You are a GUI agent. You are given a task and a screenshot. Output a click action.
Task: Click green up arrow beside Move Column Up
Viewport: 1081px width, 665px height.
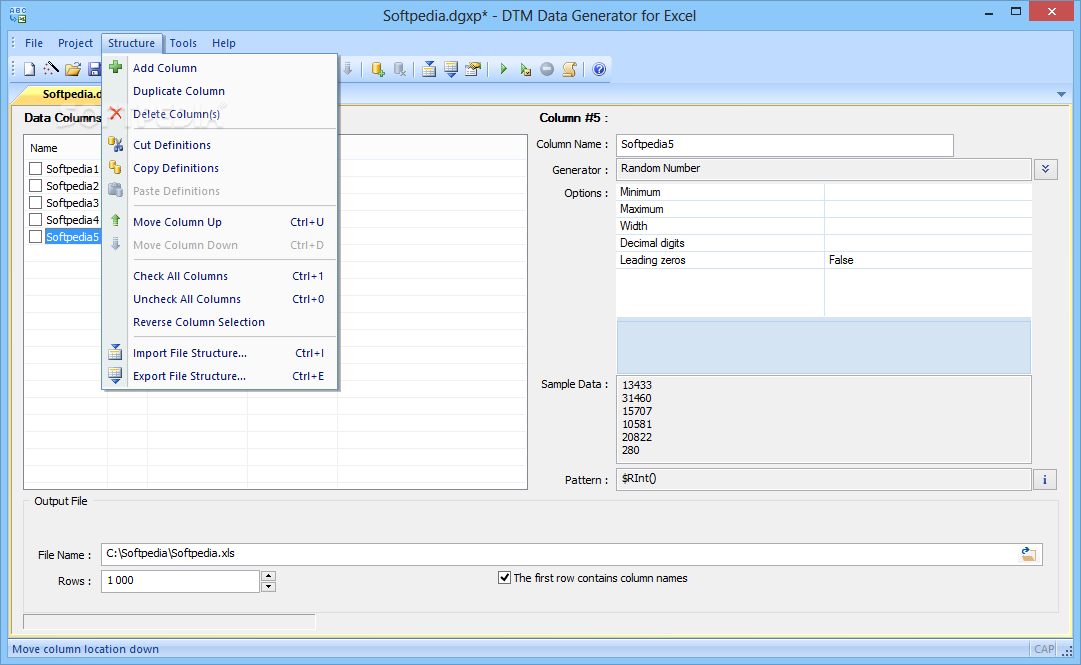coord(116,221)
